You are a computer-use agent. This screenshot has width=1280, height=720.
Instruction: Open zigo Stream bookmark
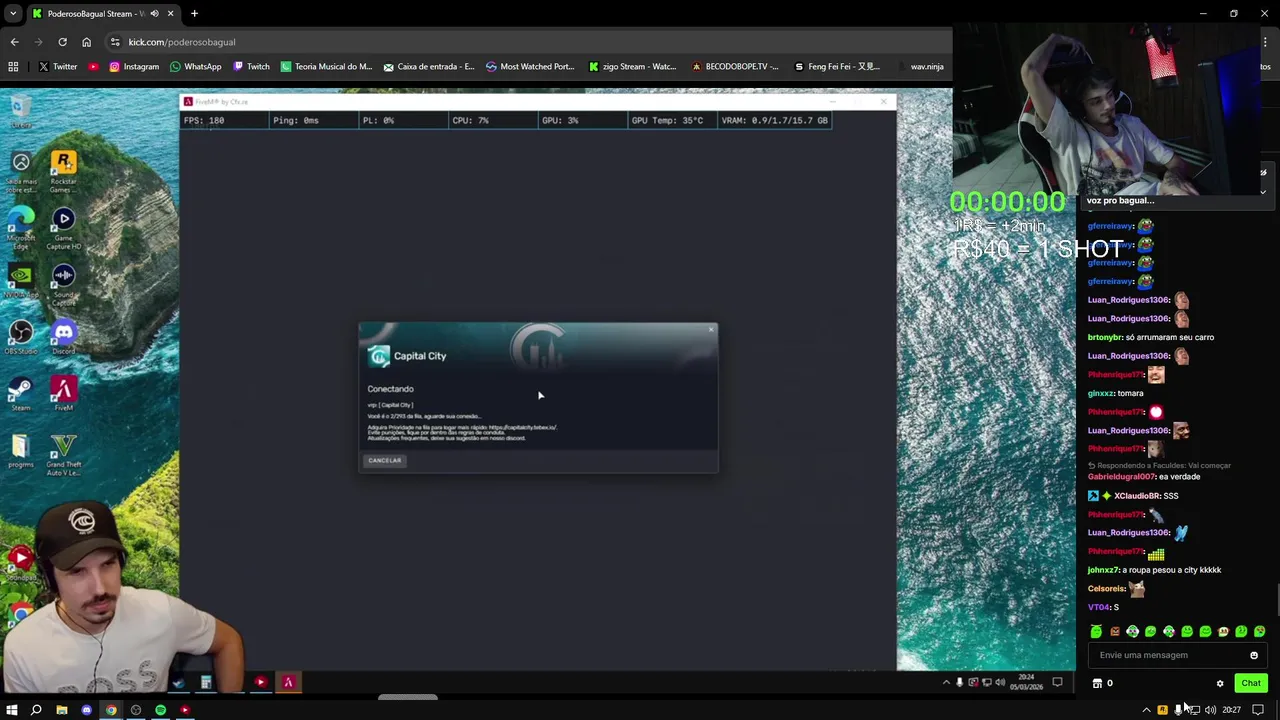[632, 67]
